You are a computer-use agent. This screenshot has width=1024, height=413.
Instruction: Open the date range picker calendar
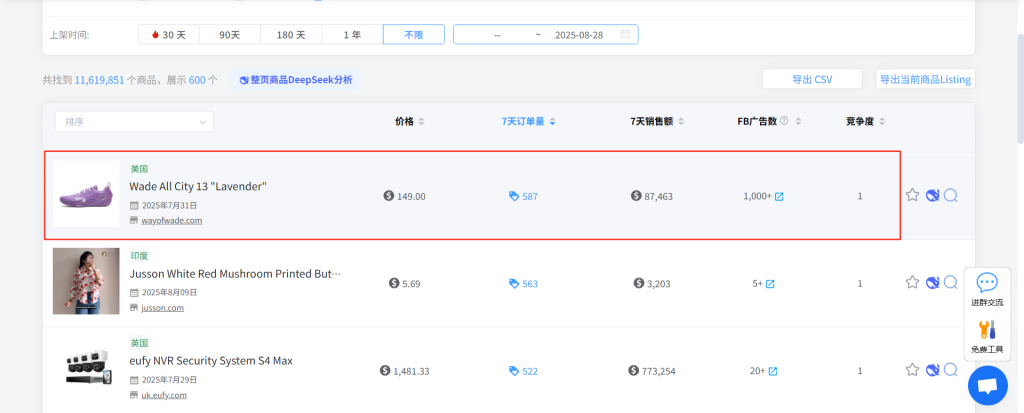pyautogui.click(x=626, y=34)
